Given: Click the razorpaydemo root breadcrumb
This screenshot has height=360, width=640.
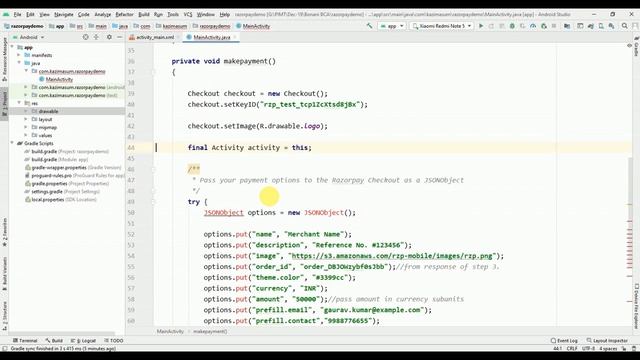Looking at the screenshot, I should (23, 26).
